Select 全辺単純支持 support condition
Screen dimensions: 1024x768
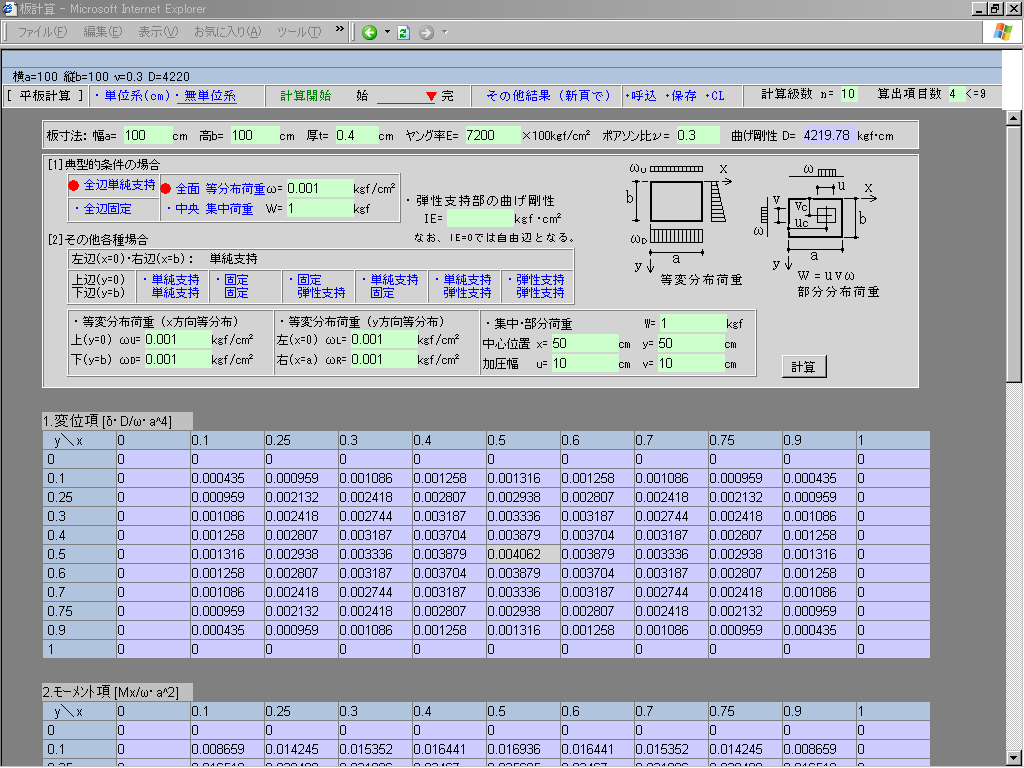118,185
